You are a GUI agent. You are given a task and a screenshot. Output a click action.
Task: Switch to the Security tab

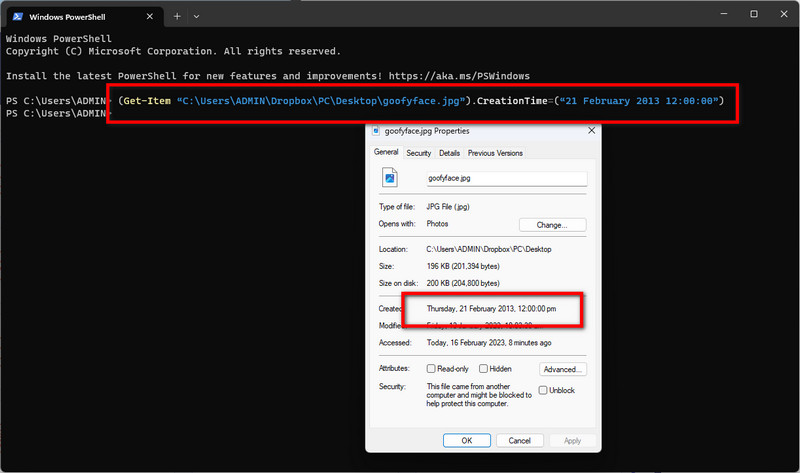pyautogui.click(x=418, y=153)
